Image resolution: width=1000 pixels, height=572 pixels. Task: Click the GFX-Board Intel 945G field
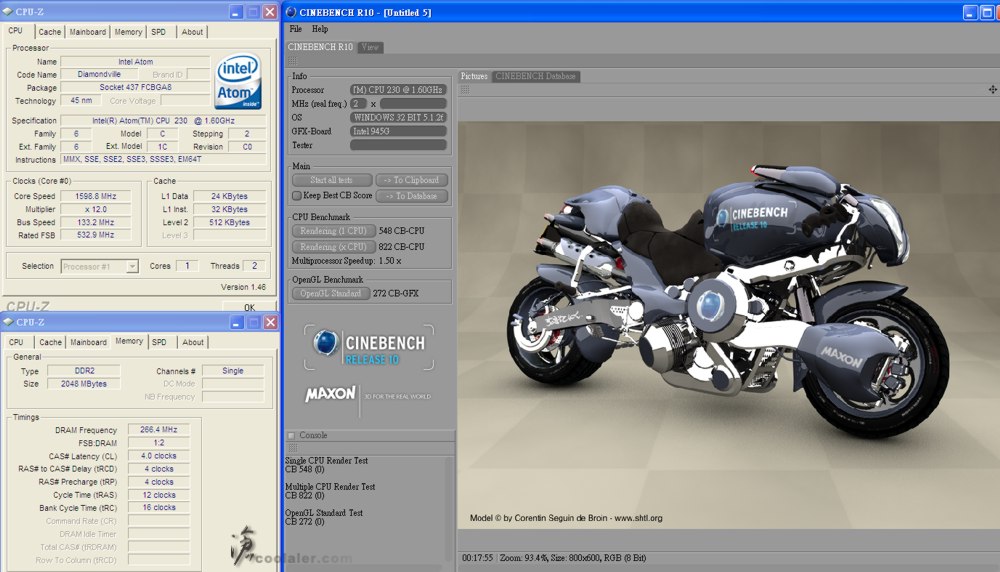[x=398, y=131]
